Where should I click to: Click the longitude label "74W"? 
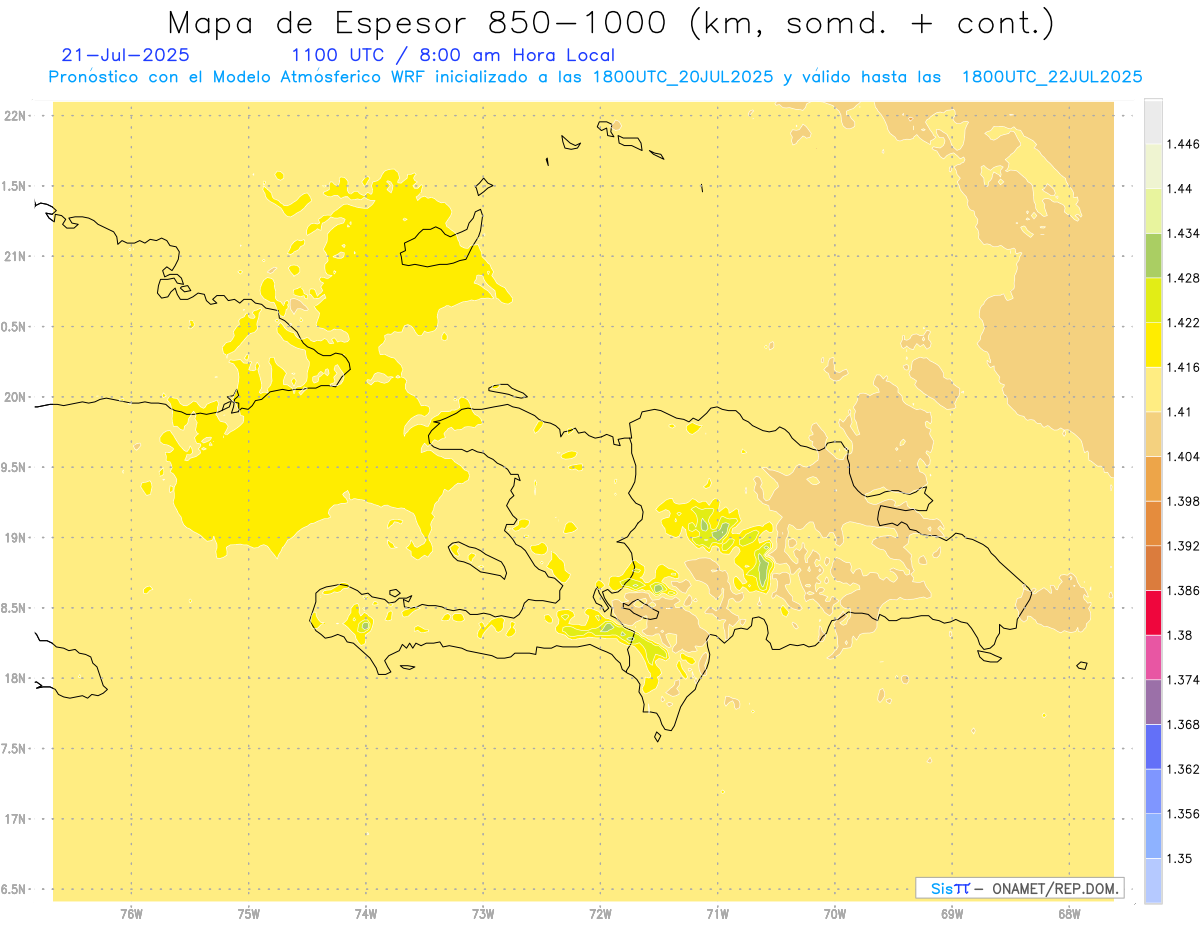(x=366, y=914)
